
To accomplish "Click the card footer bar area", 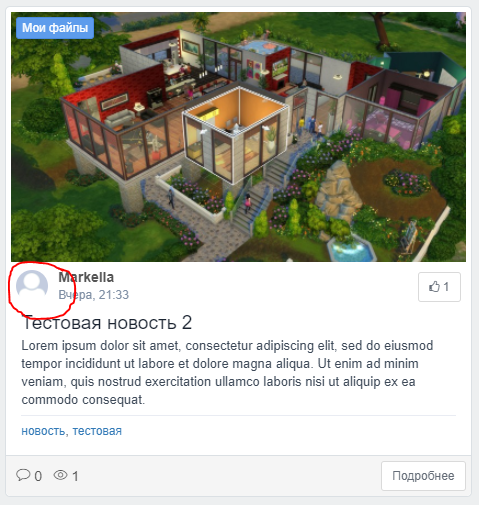I will click(x=238, y=476).
